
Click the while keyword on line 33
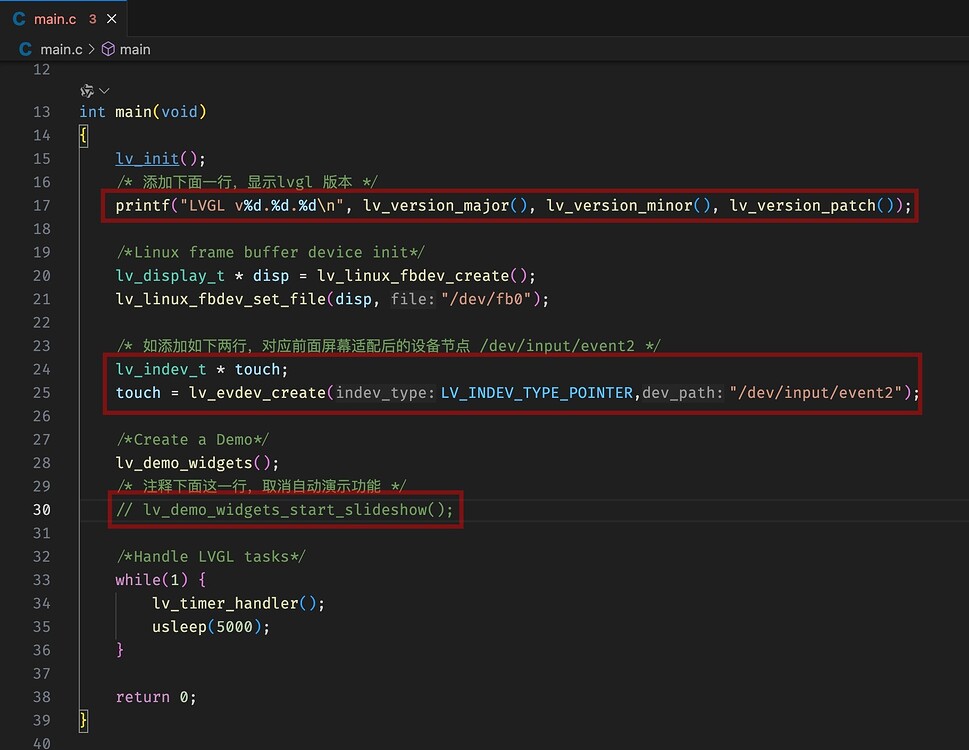point(138,579)
